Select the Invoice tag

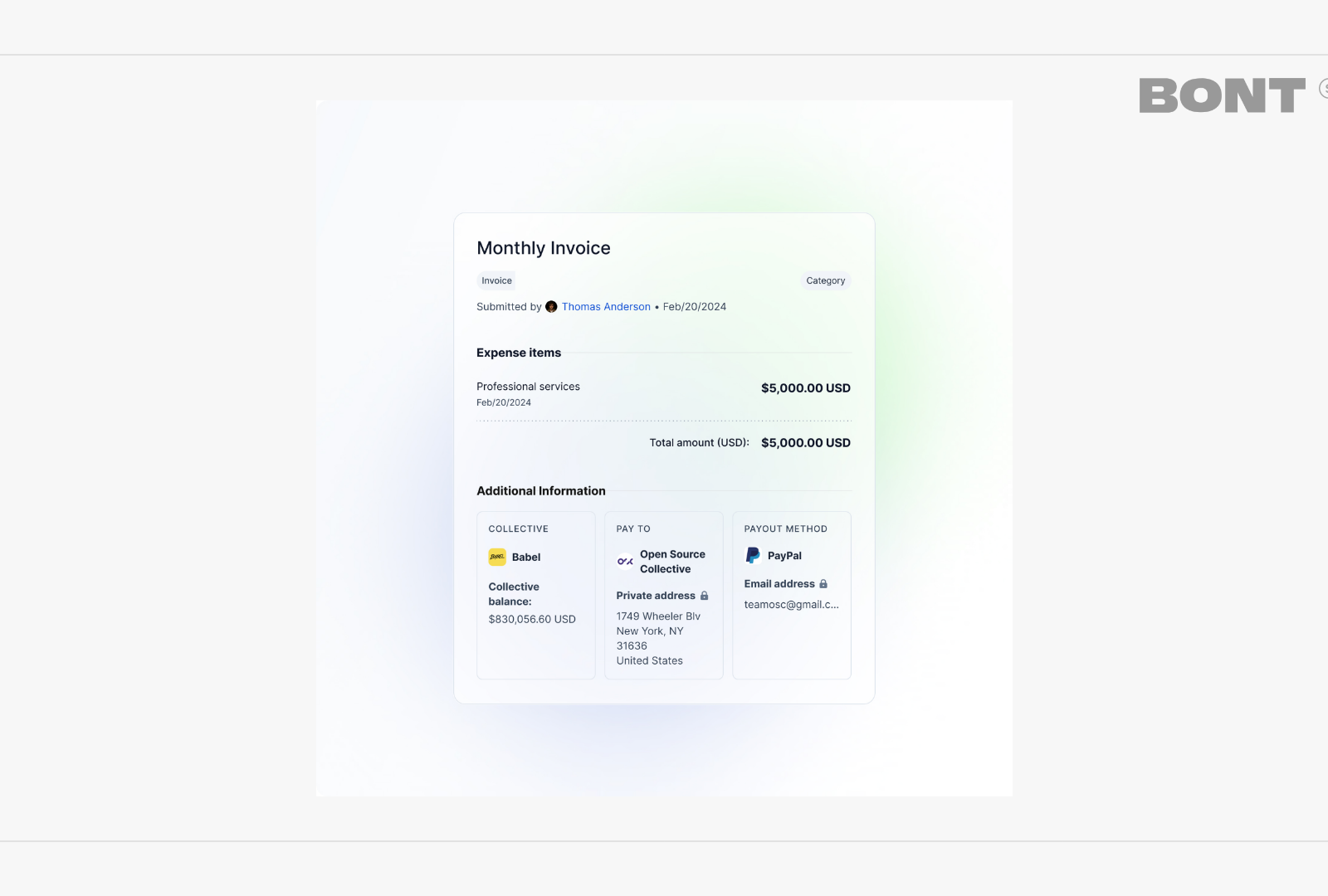click(x=496, y=280)
